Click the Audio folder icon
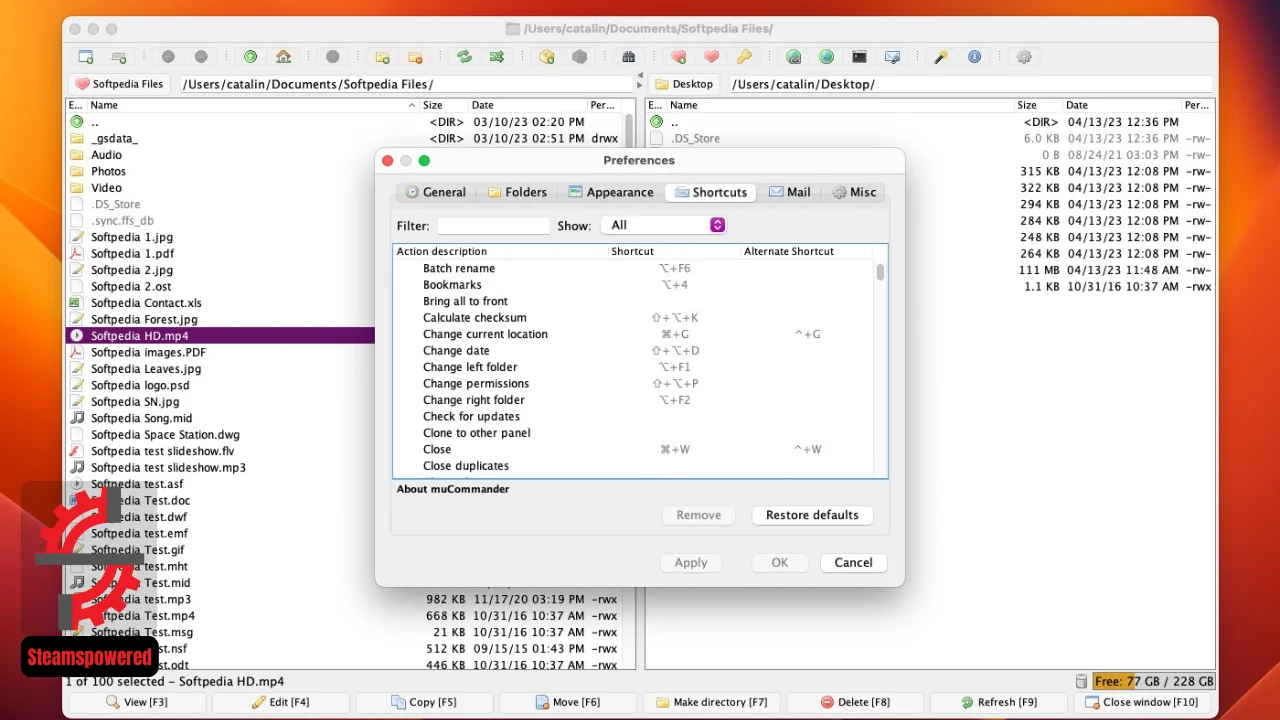 point(77,155)
